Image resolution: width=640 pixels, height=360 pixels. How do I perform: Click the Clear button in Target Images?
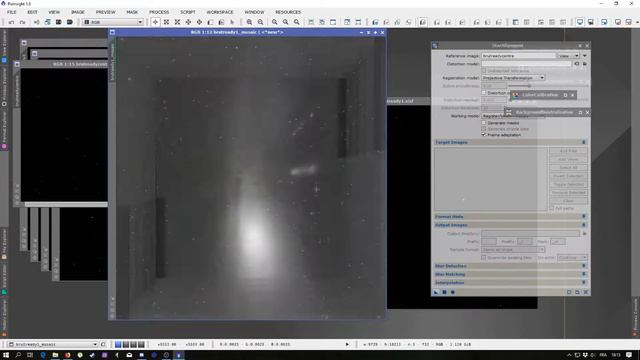[569, 201]
